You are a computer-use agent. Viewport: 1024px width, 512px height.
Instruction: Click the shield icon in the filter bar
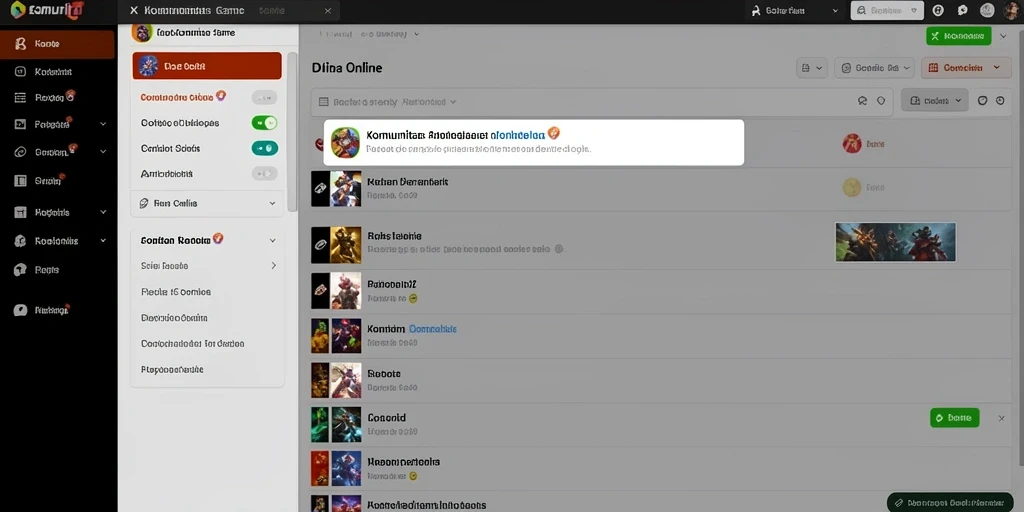[880, 101]
